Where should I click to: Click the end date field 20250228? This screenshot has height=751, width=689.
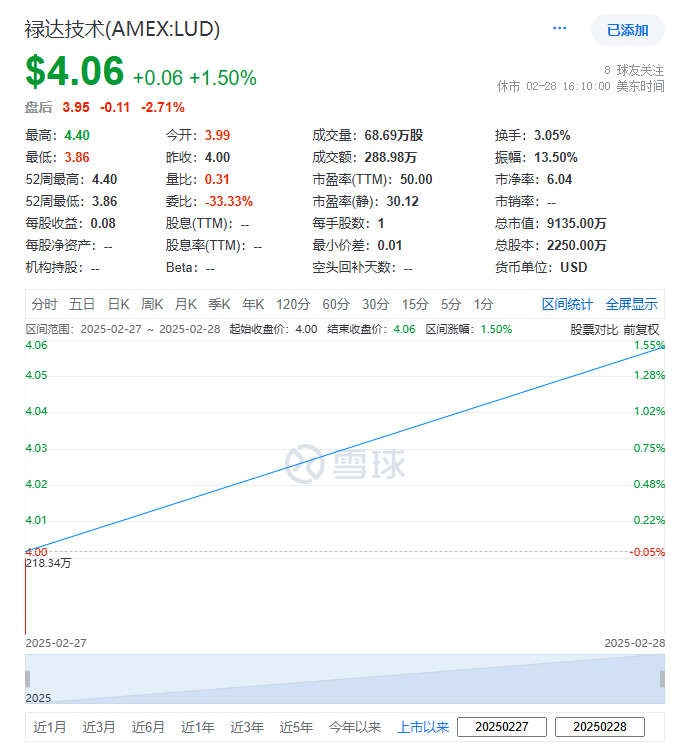tap(600, 727)
